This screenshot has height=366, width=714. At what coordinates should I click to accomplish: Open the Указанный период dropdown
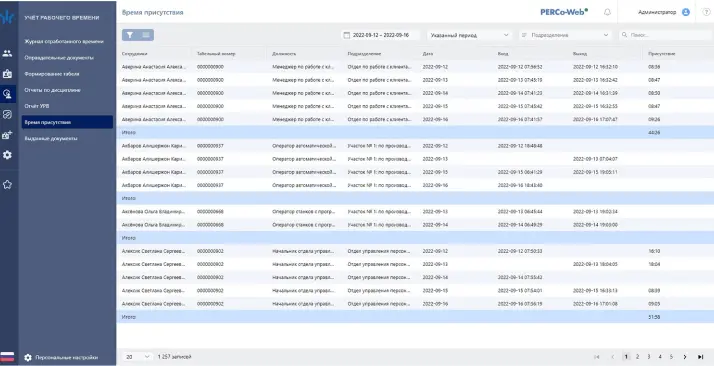469,35
